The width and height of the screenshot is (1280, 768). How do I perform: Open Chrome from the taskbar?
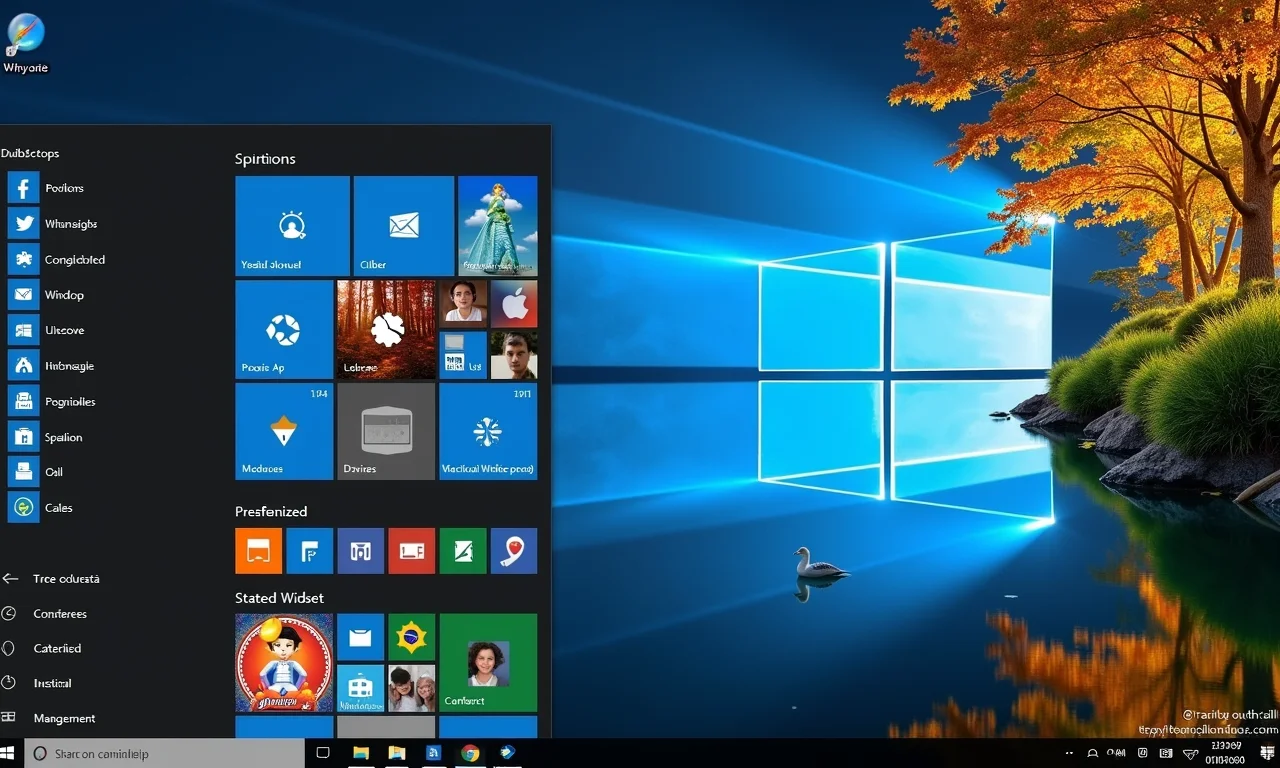click(x=468, y=753)
